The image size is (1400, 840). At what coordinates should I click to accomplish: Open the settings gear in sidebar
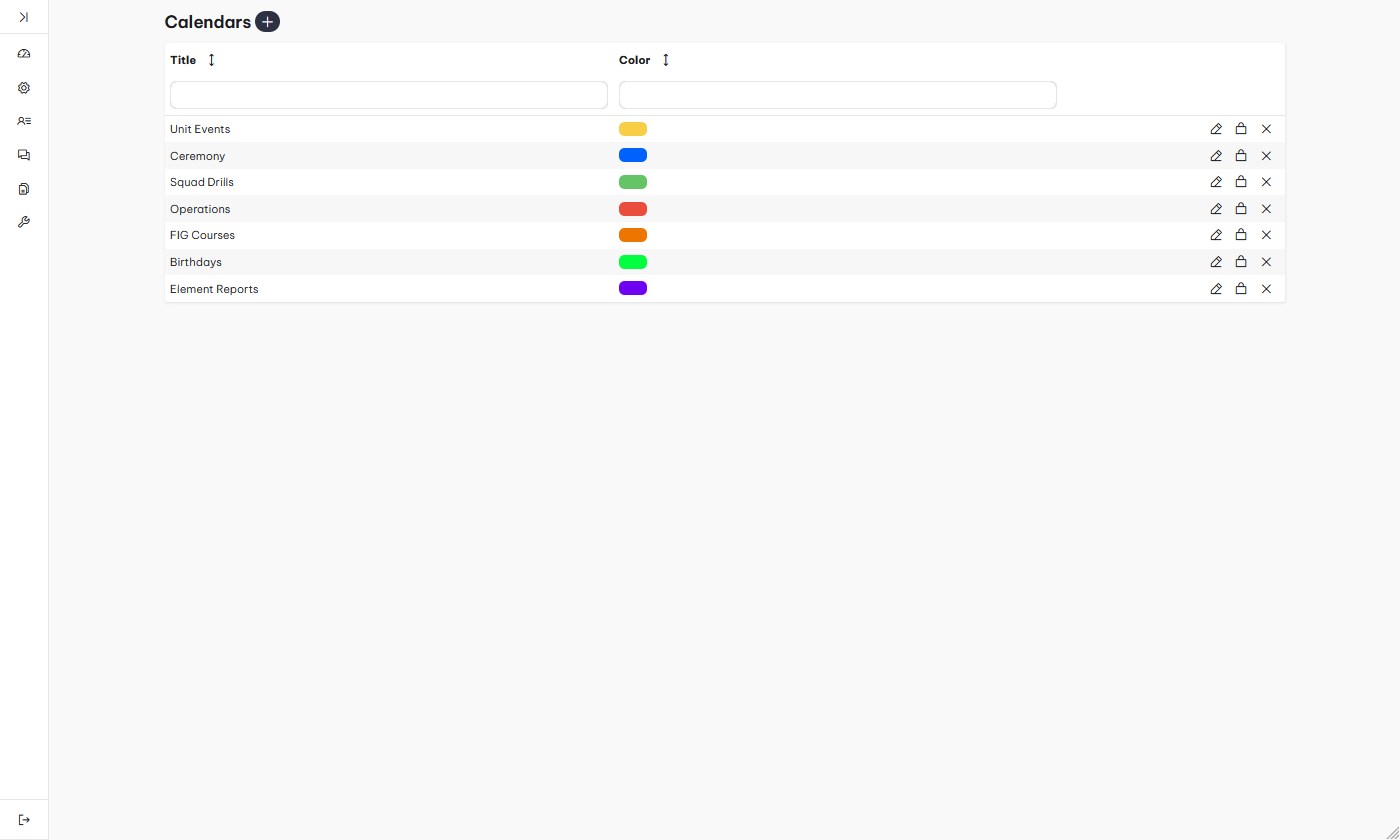pos(24,88)
